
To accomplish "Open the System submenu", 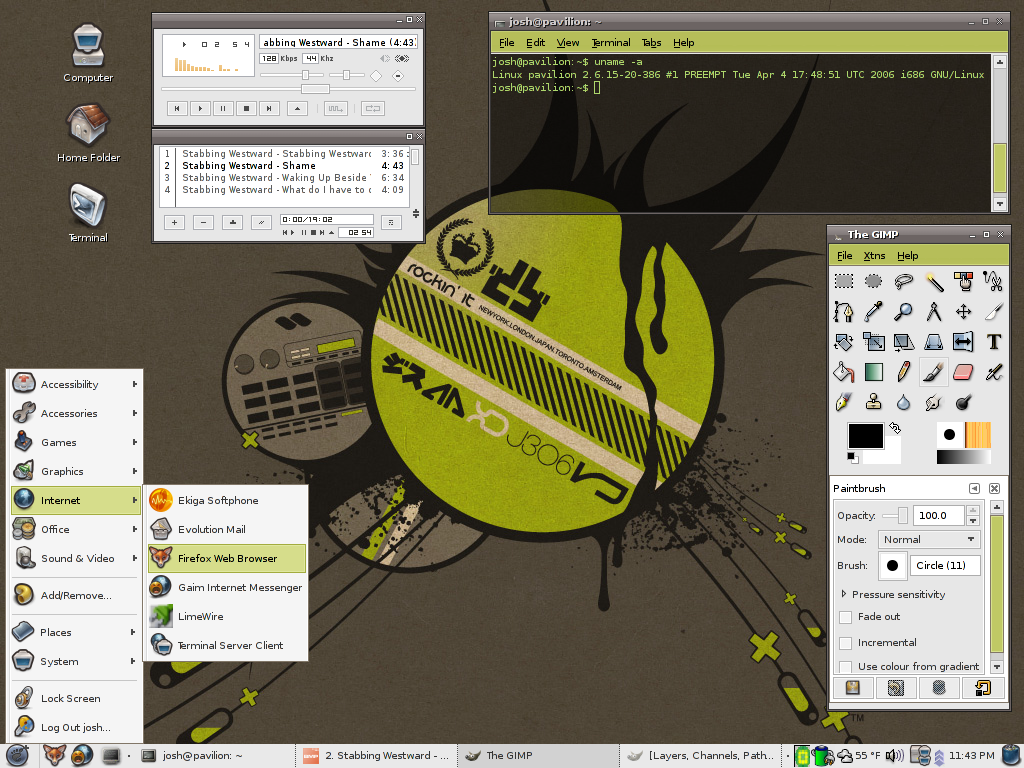I will pos(76,661).
